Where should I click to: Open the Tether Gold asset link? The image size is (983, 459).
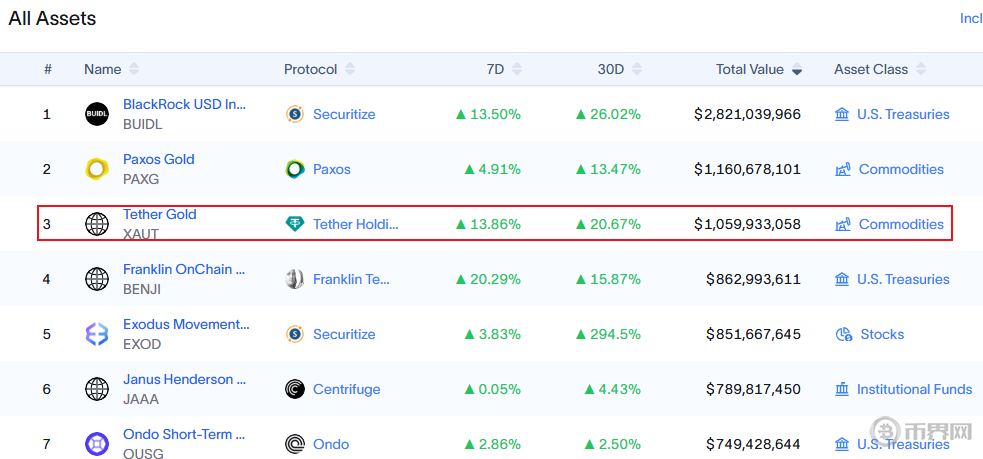click(x=160, y=214)
